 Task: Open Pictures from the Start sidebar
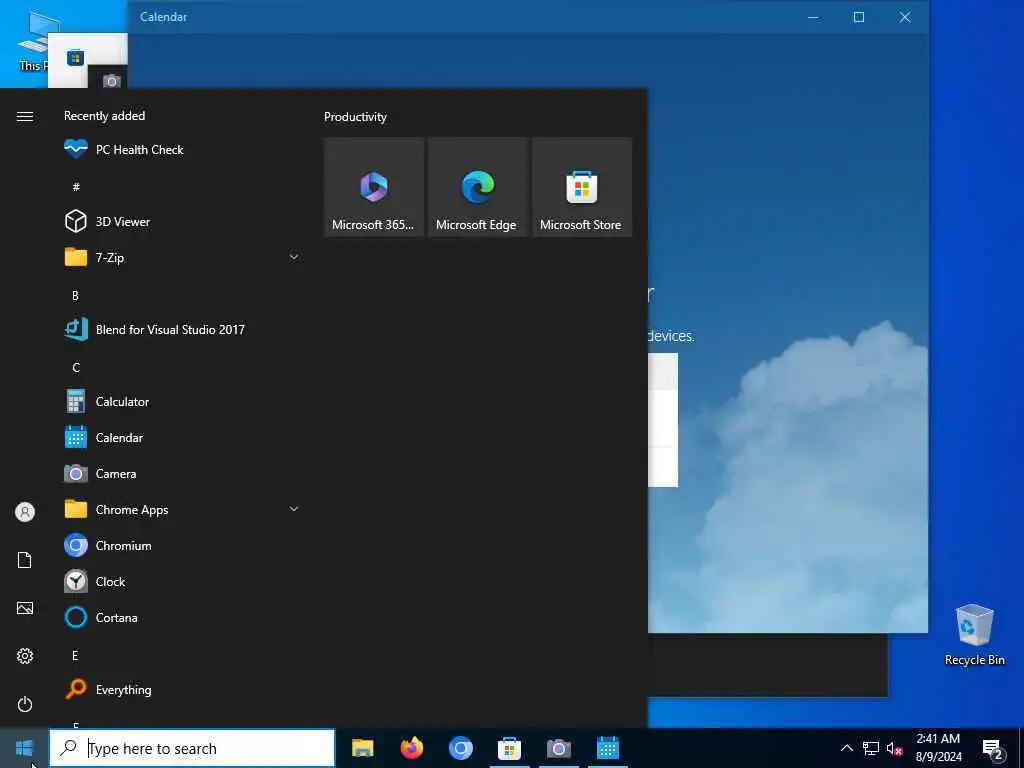point(25,608)
